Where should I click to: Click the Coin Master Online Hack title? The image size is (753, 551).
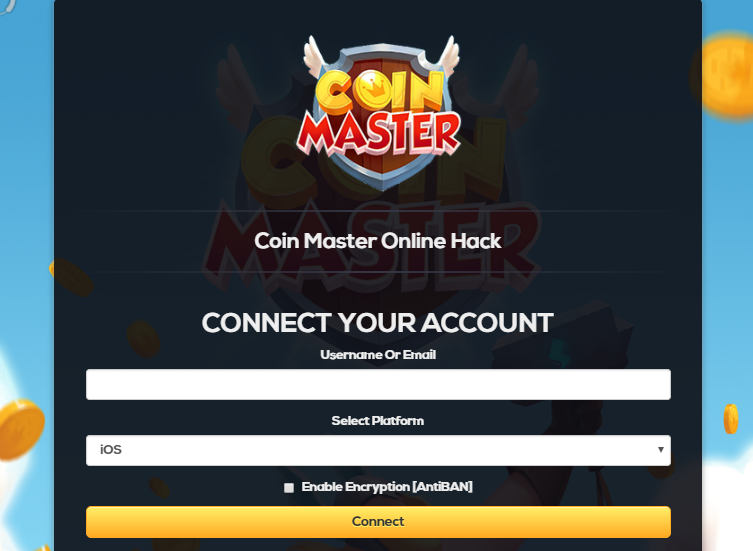point(378,241)
